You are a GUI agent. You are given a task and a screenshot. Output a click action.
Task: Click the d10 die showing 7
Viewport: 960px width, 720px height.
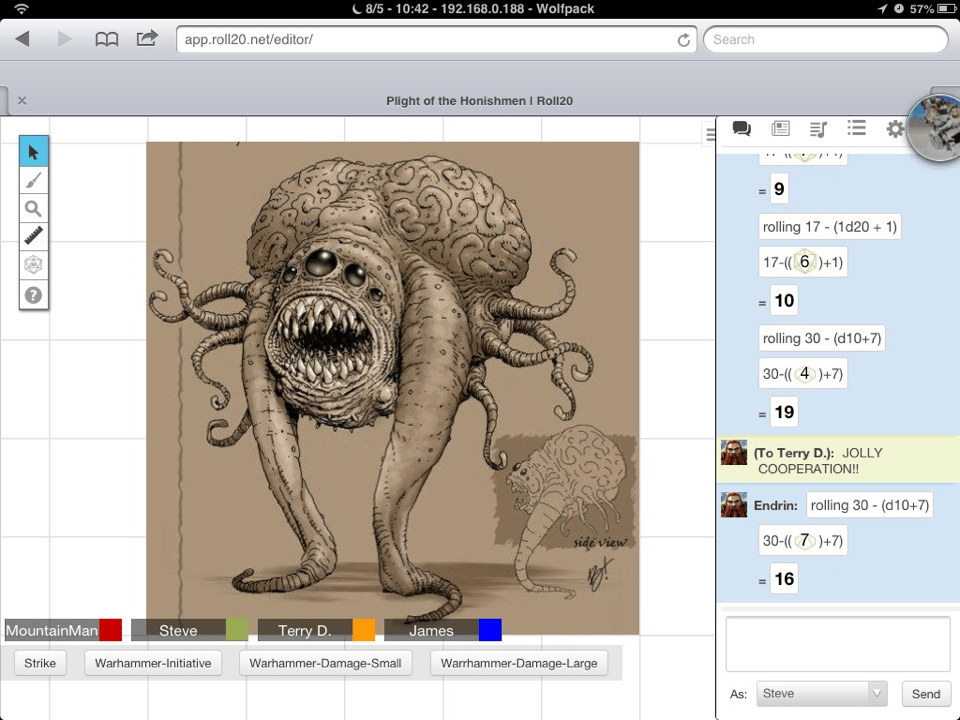pyautogui.click(x=804, y=541)
